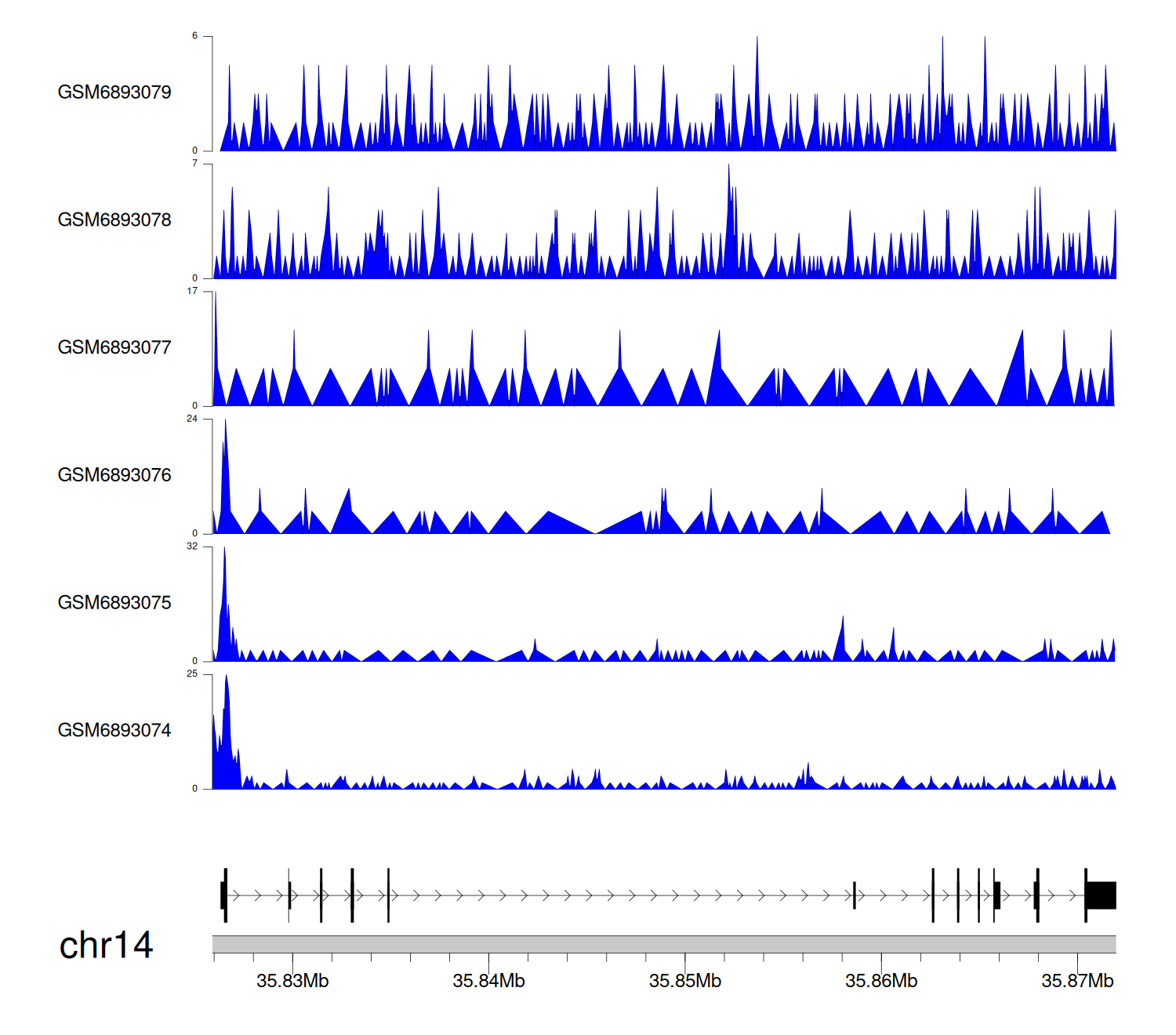
Task: Click the large final exon block of gene
Action: (1101, 895)
